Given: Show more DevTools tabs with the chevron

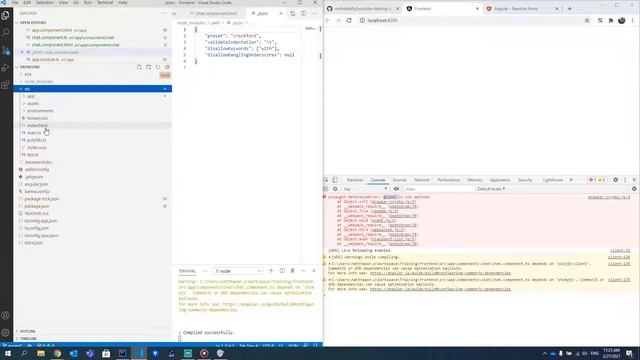Looking at the screenshot, I should 571,180.
